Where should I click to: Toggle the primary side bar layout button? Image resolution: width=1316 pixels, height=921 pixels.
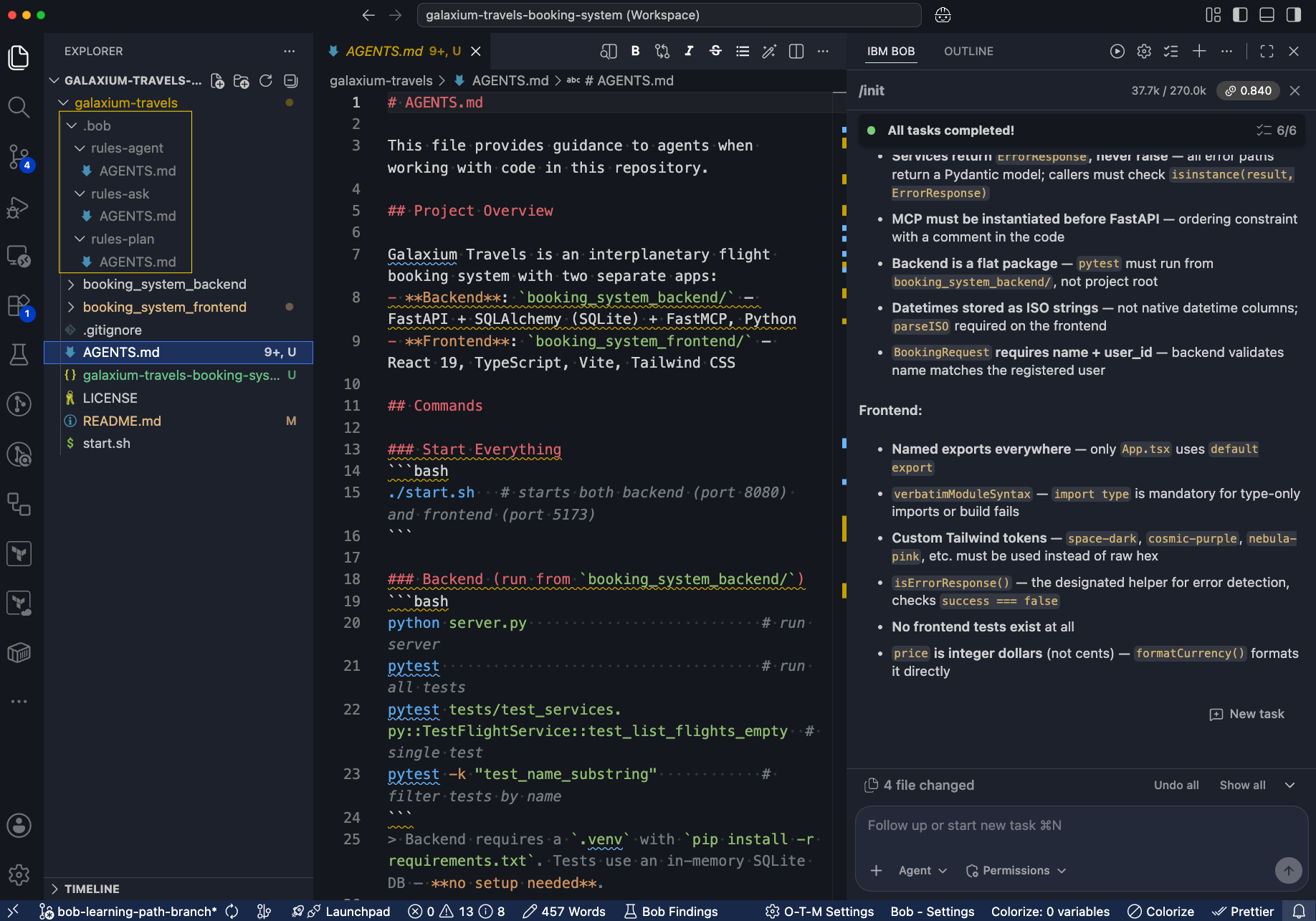1240,15
